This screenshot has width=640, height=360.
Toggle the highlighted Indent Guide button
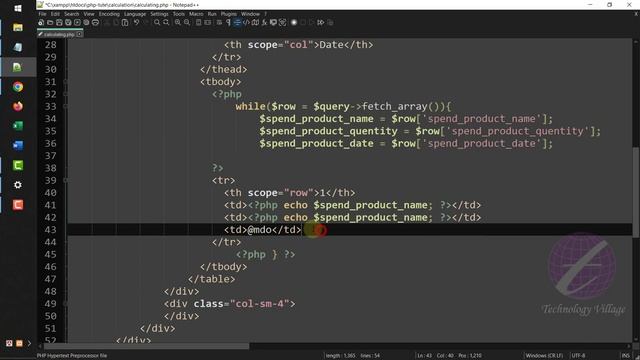click(237, 22)
